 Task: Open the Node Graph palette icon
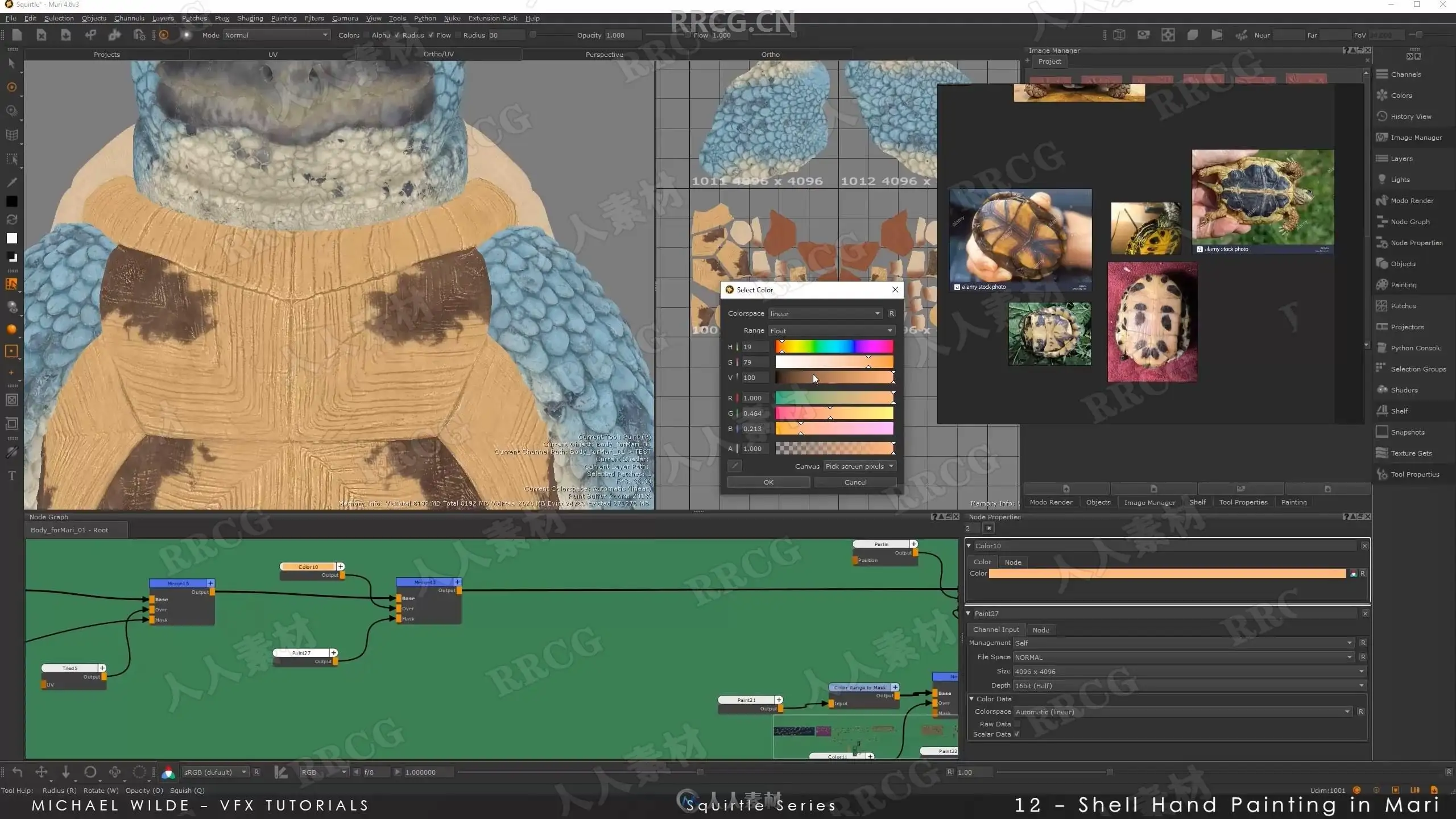pyautogui.click(x=1382, y=222)
